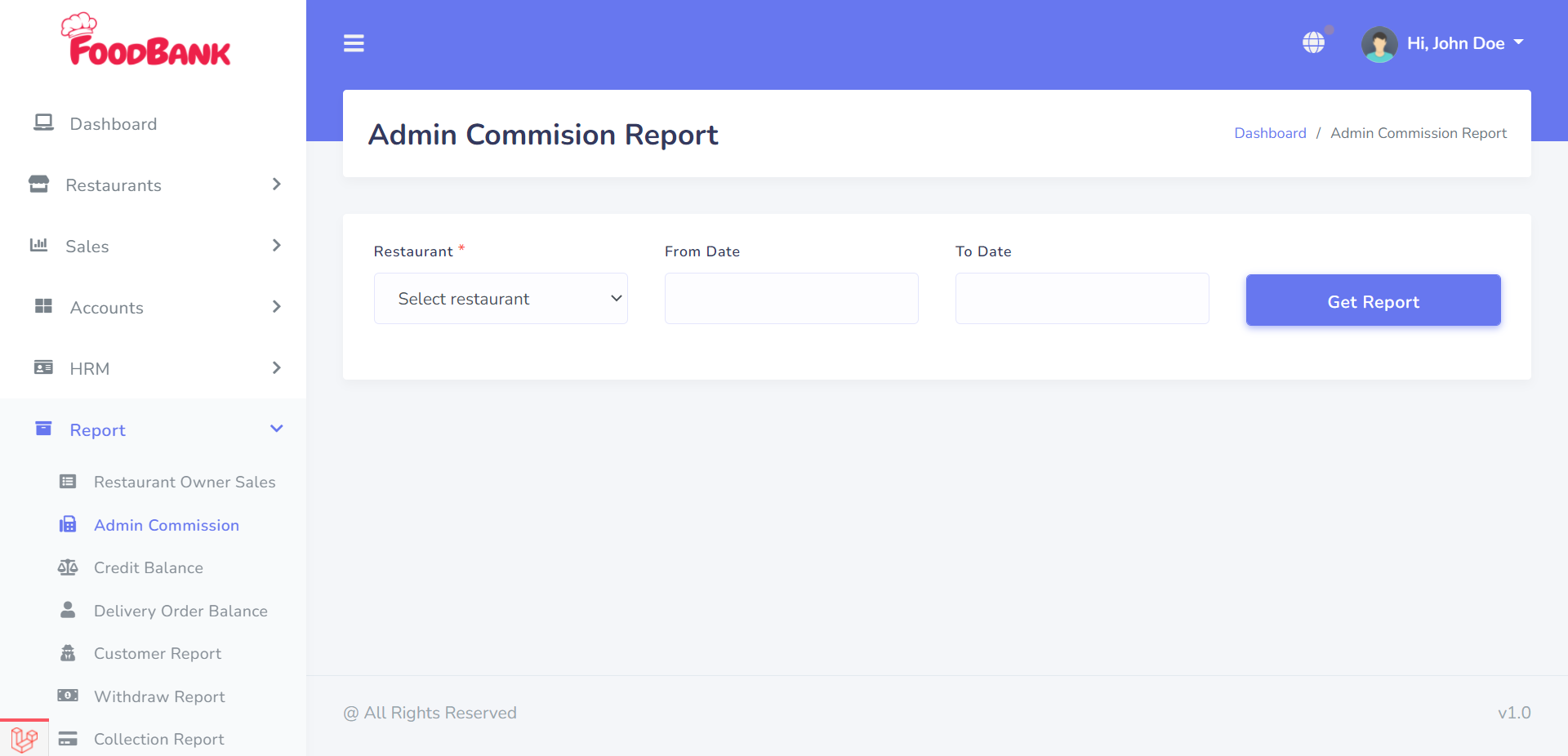Click the Dashboard laptop icon
The height and width of the screenshot is (756, 1568).
click(x=43, y=122)
